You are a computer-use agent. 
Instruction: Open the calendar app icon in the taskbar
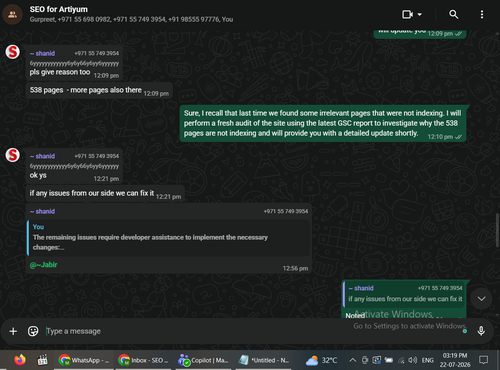pyautogui.click(x=42, y=360)
